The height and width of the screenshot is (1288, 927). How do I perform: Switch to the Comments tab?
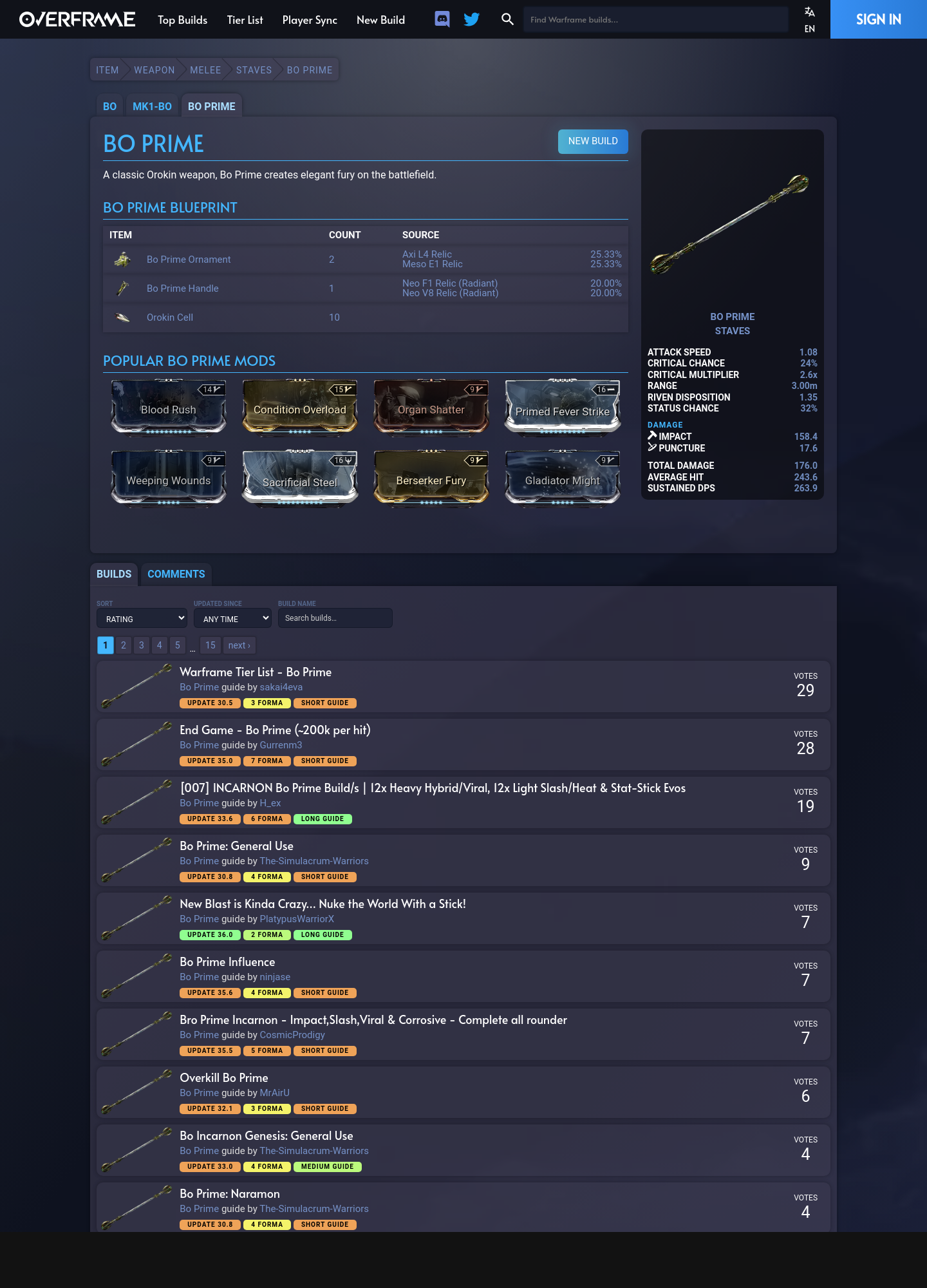coord(176,574)
